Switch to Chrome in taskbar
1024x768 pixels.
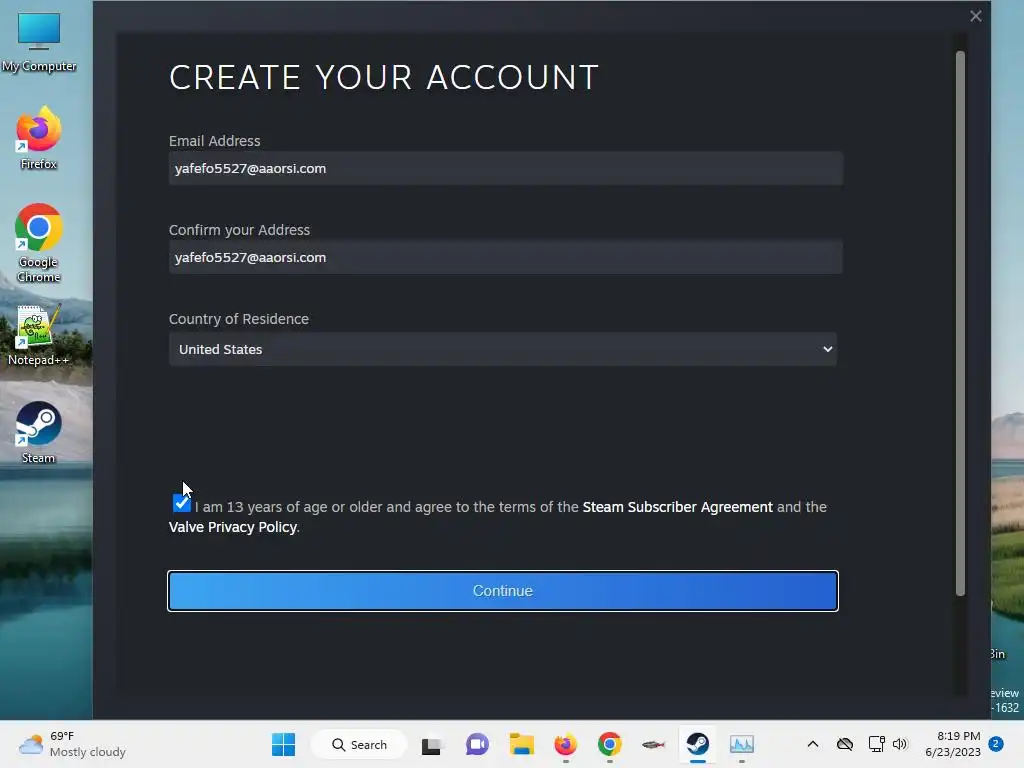tap(609, 744)
